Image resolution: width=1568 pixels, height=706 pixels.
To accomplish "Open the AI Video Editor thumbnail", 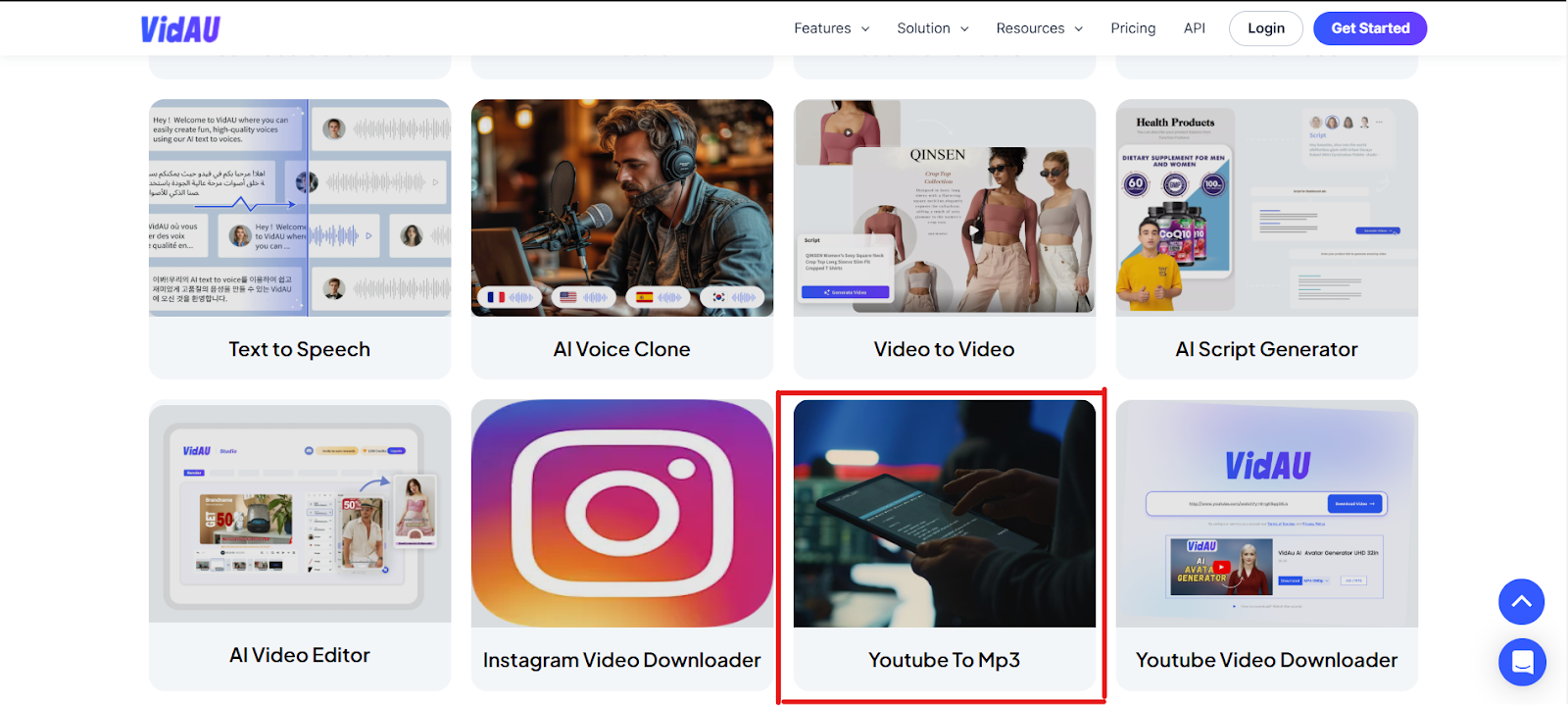I will point(300,511).
